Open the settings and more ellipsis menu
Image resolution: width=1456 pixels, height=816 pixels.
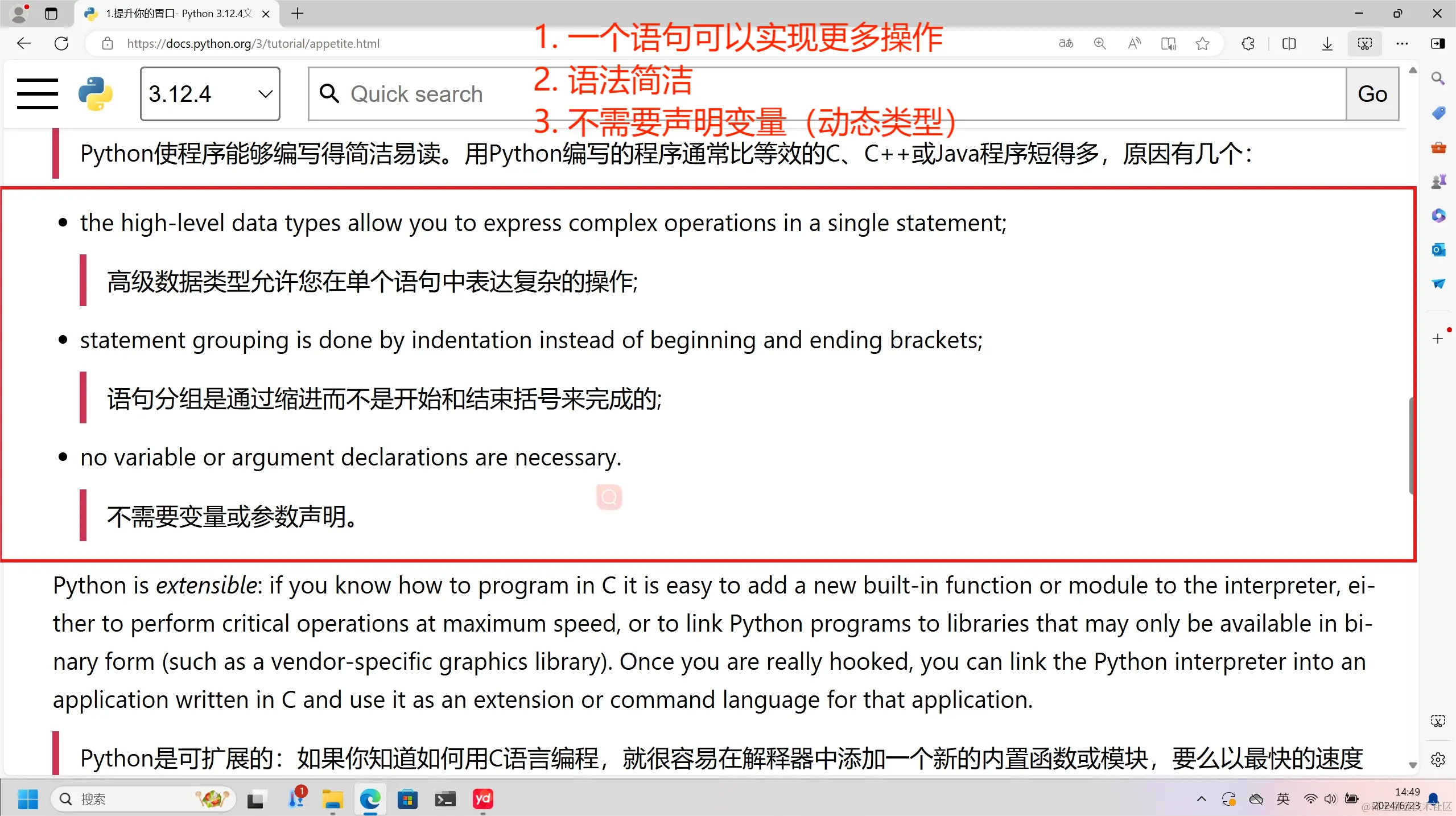pos(1402,43)
